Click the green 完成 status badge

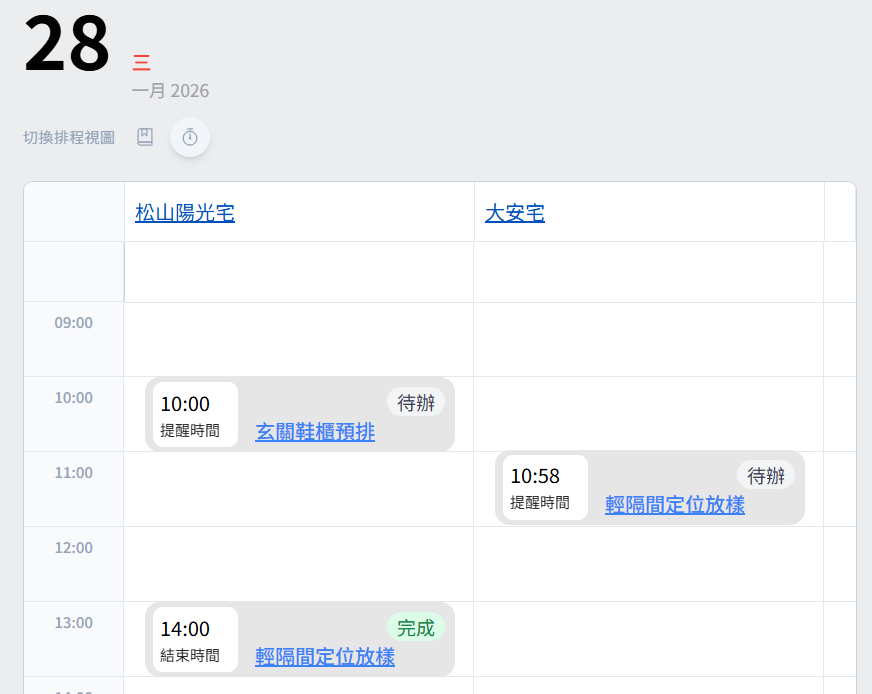pos(416,628)
